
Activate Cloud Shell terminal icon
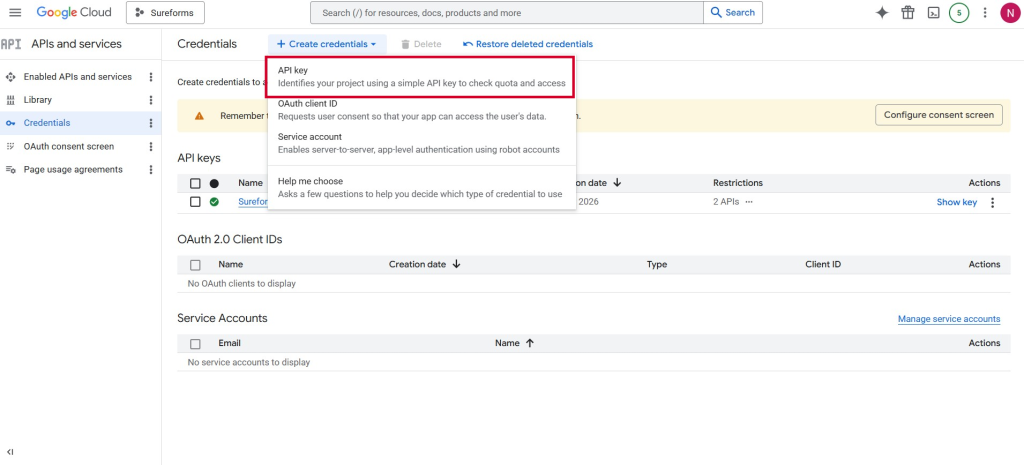point(934,12)
